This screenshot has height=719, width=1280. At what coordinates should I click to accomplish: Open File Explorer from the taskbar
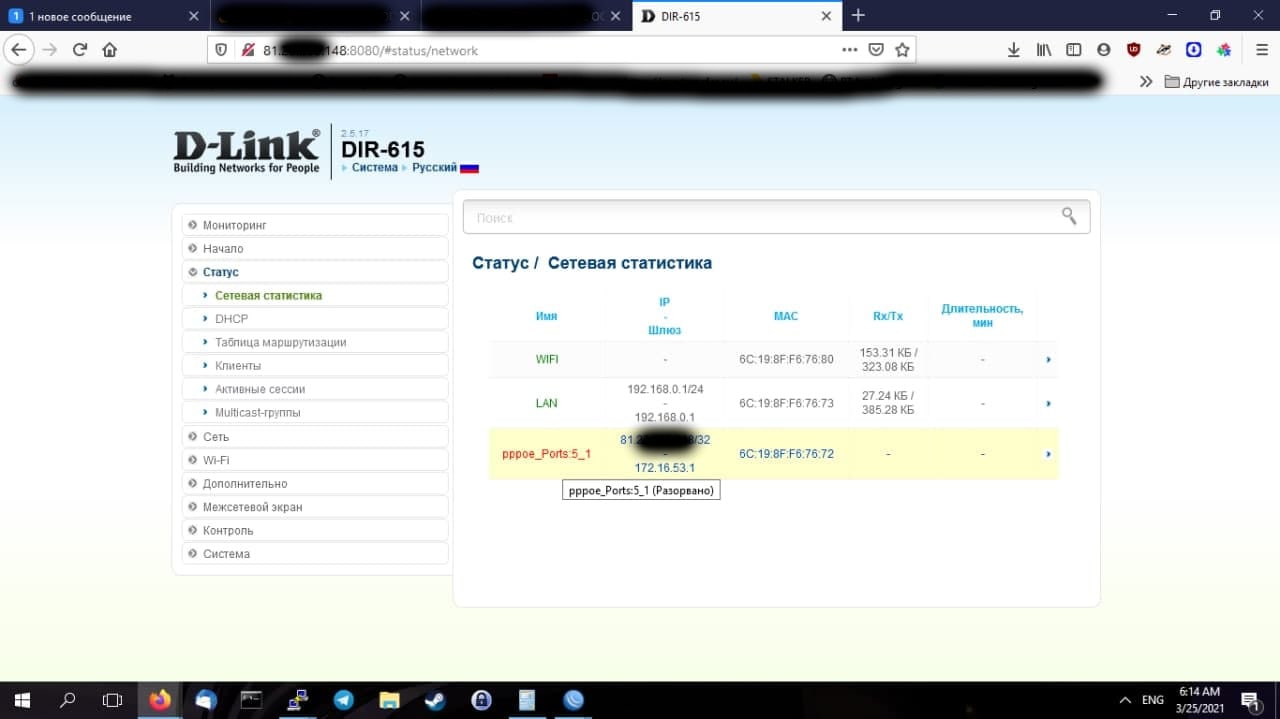389,700
